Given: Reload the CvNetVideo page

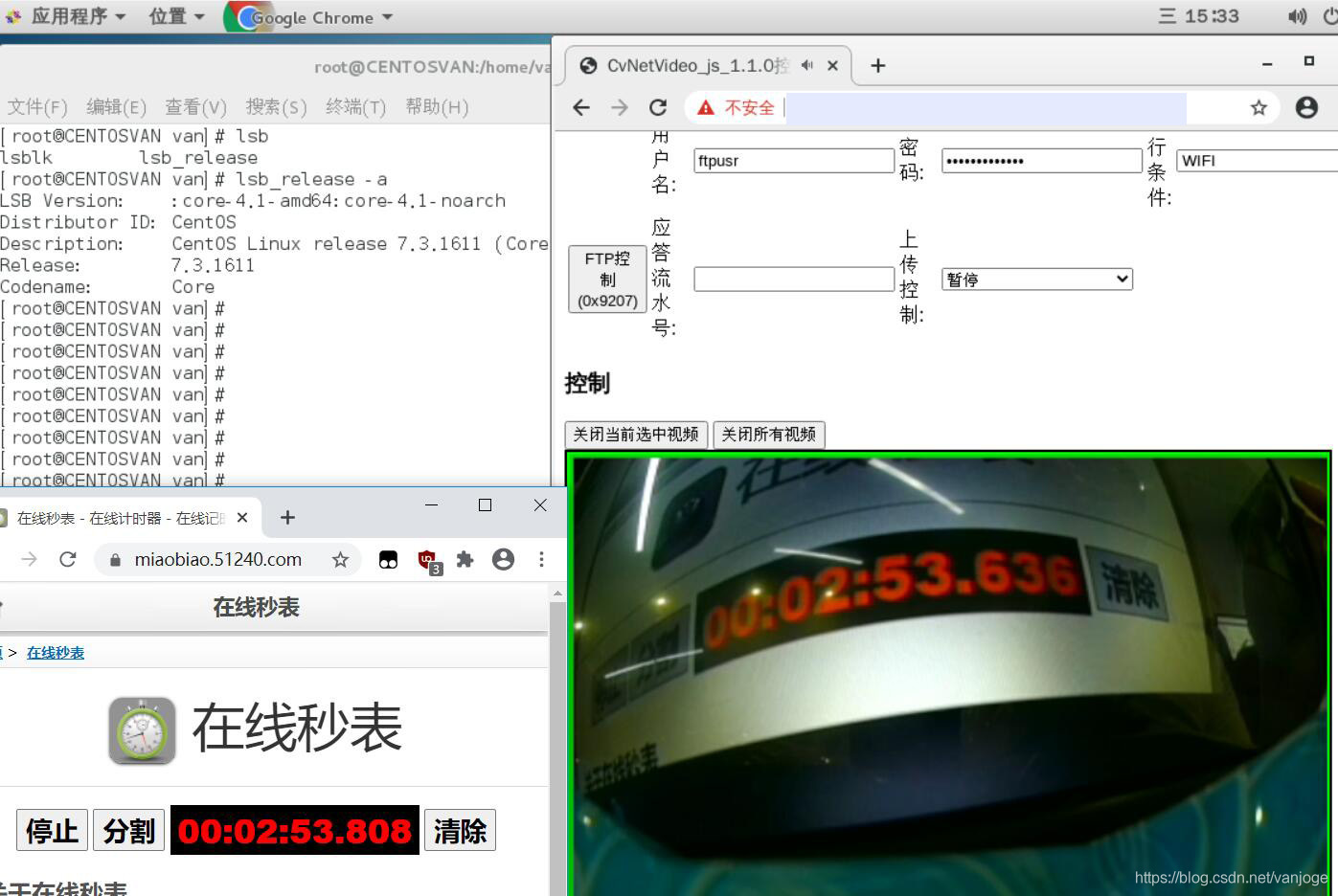Looking at the screenshot, I should (x=658, y=107).
